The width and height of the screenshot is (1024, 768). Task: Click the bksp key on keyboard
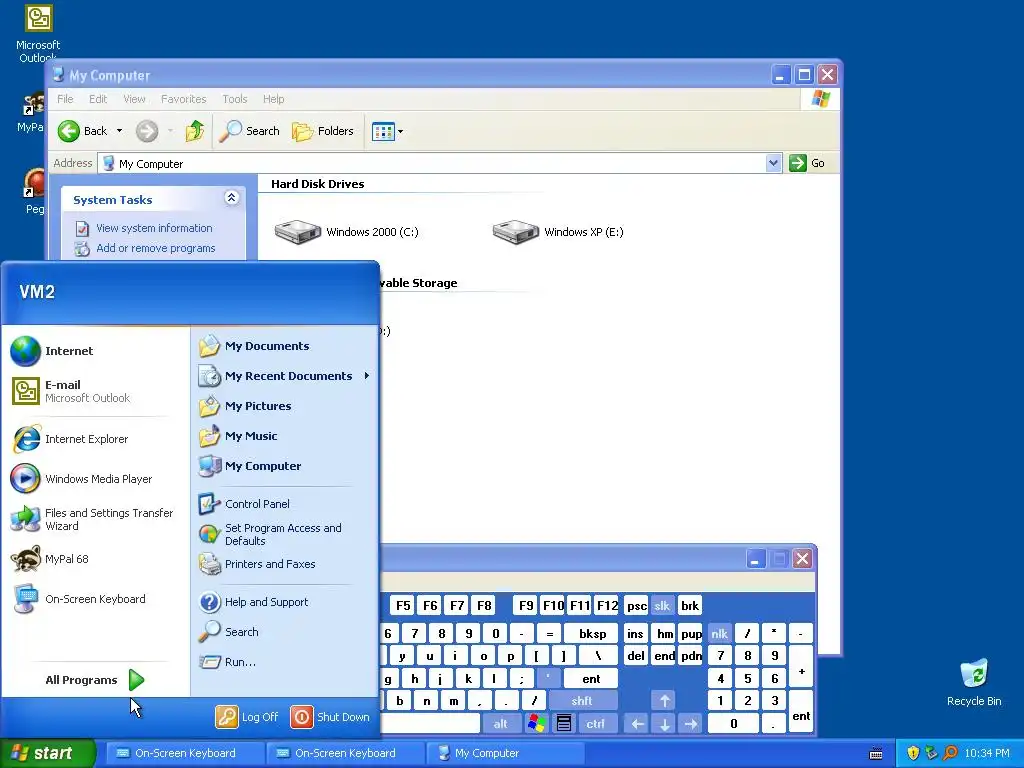click(x=592, y=633)
